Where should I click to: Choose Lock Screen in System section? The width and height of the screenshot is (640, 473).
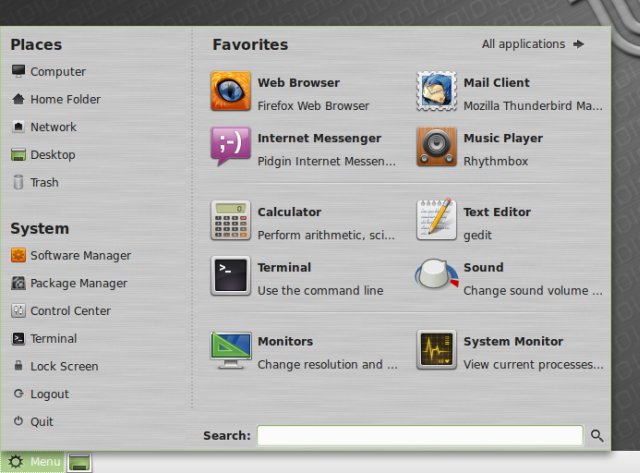coord(64,367)
